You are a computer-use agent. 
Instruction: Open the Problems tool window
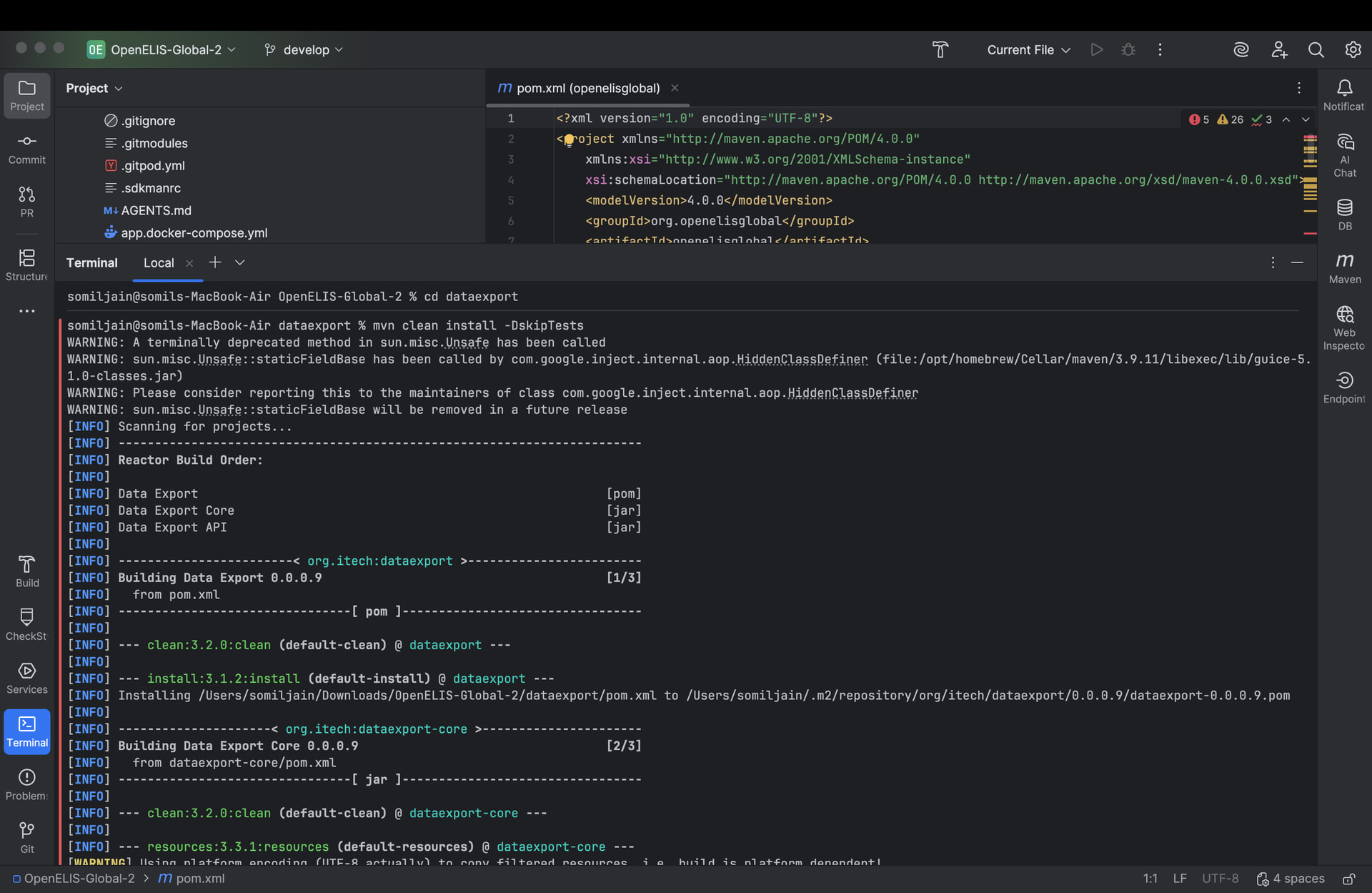[26, 784]
